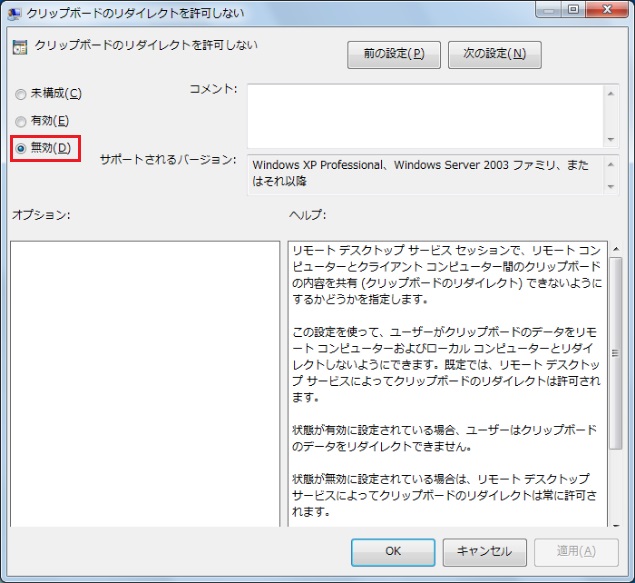
Task: Click the 適用(A) button
Action: (576, 552)
